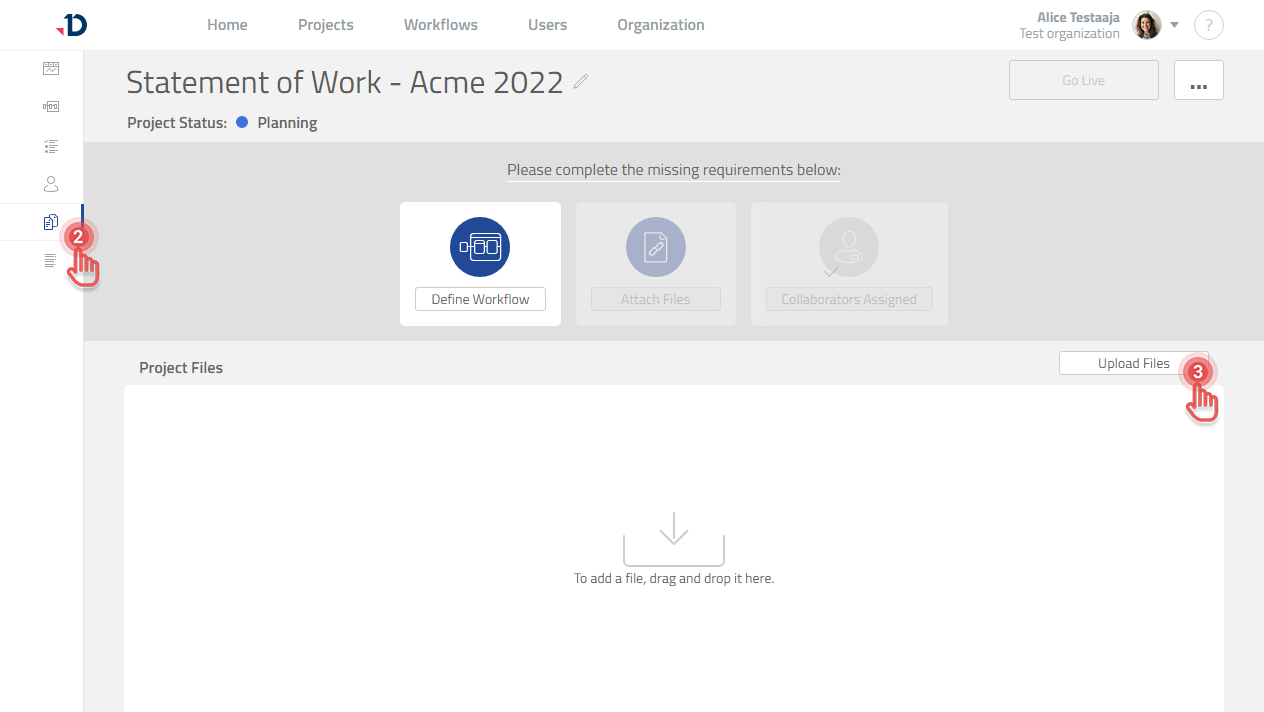Image resolution: width=1264 pixels, height=712 pixels.
Task: Open the task checklist sidebar icon
Action: point(51,146)
